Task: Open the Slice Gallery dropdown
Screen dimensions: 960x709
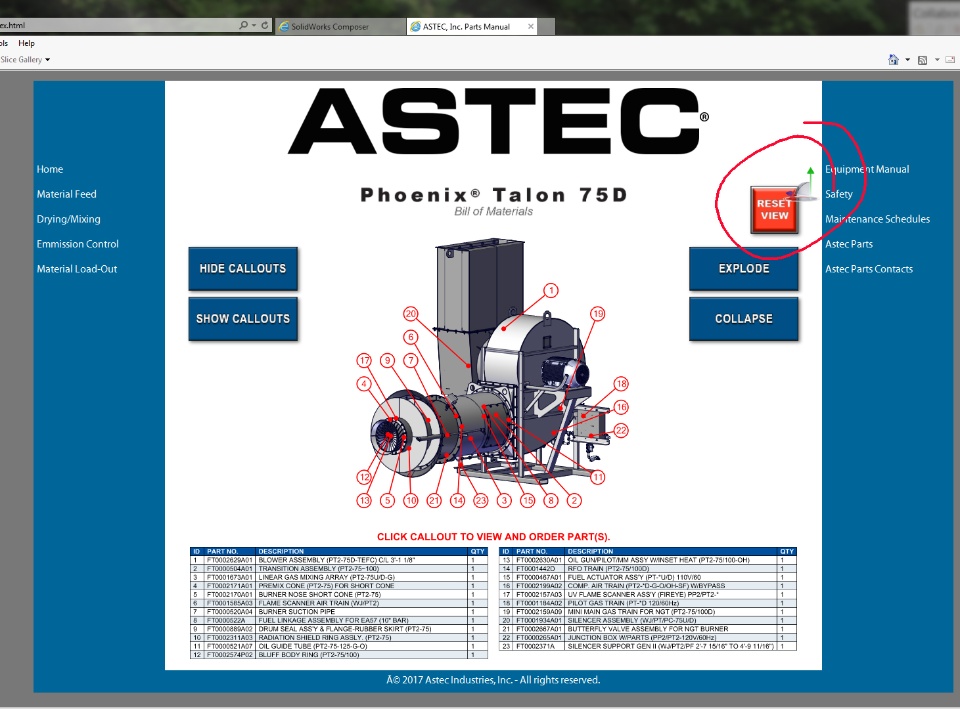Action: click(x=25, y=59)
